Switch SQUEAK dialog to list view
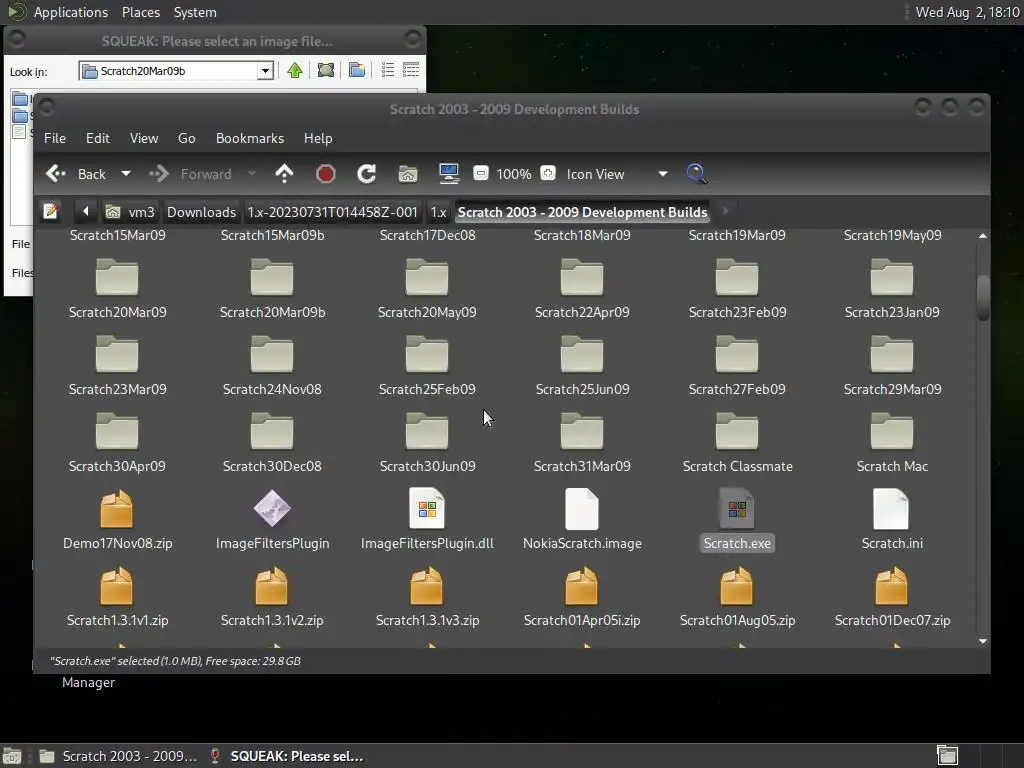Screen dimensions: 1024x768 pos(387,70)
